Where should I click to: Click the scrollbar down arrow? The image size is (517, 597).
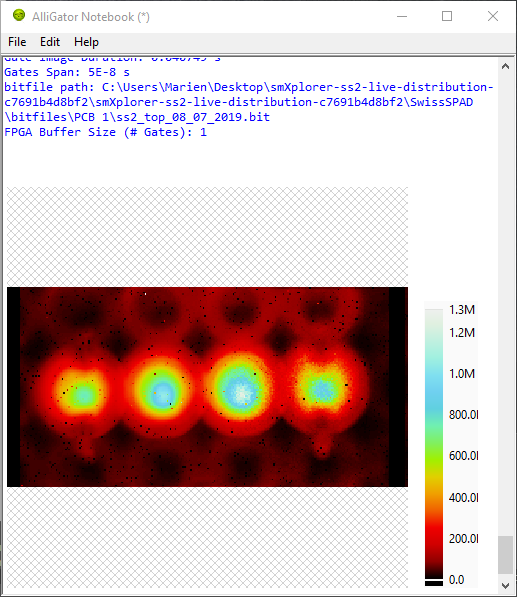(x=505, y=585)
